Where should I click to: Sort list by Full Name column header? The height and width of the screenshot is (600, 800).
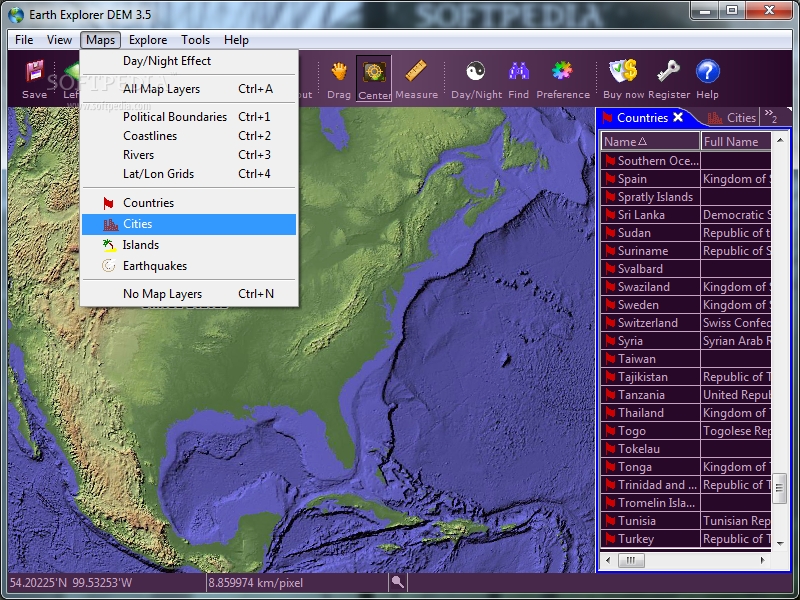tap(736, 141)
